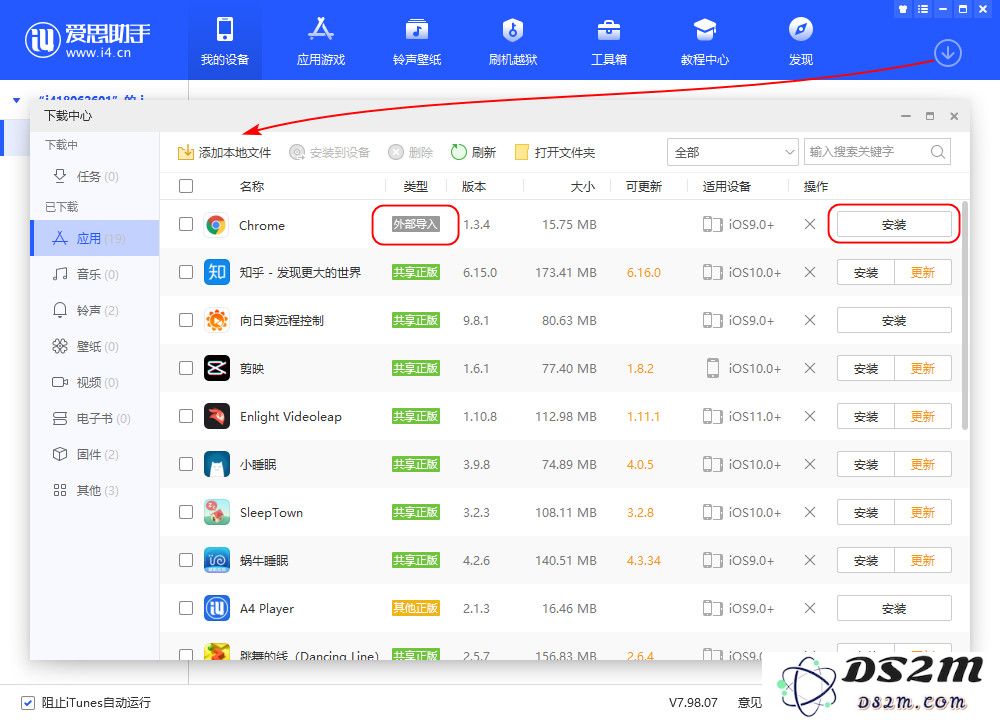Update the 小睡眠 app

click(x=923, y=464)
